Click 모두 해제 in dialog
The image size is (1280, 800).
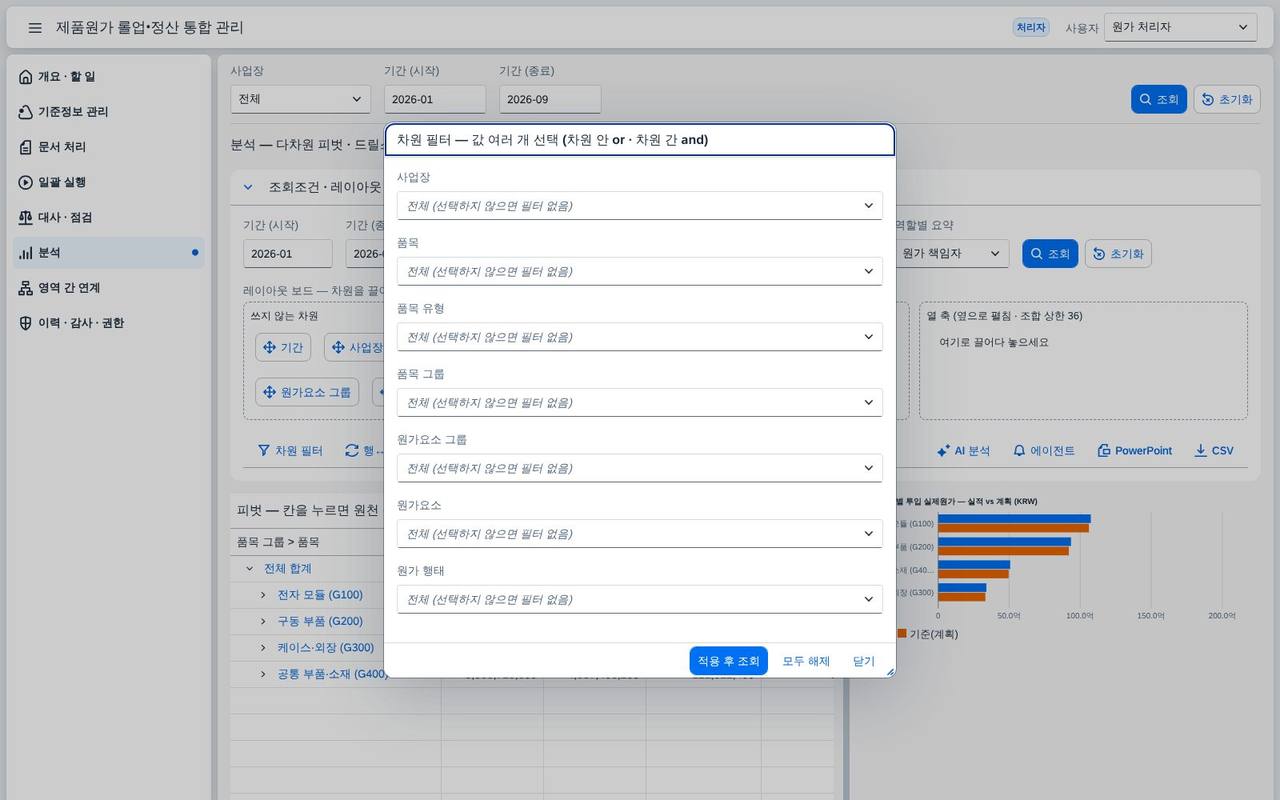click(806, 661)
